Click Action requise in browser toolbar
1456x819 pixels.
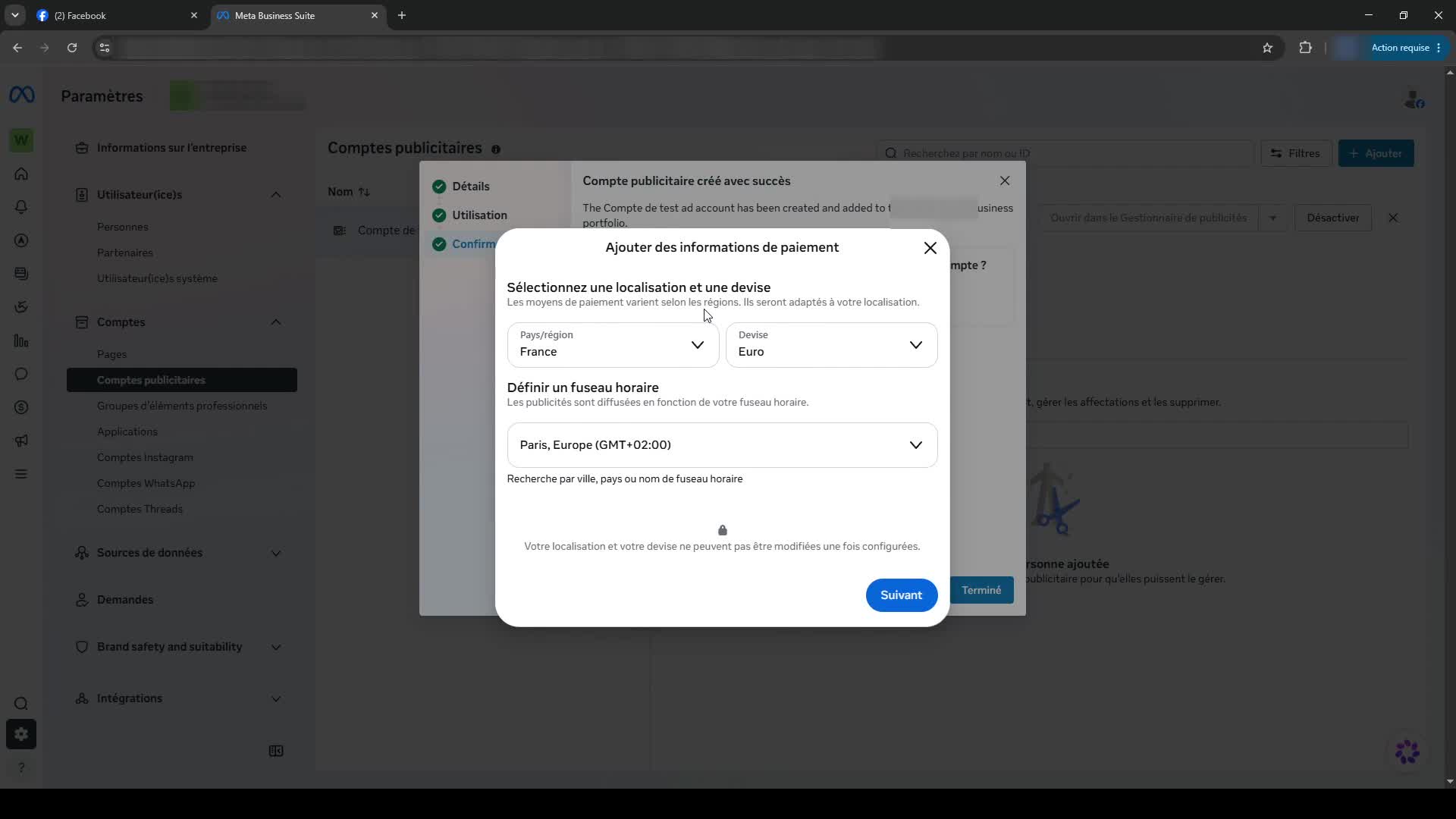click(x=1408, y=48)
